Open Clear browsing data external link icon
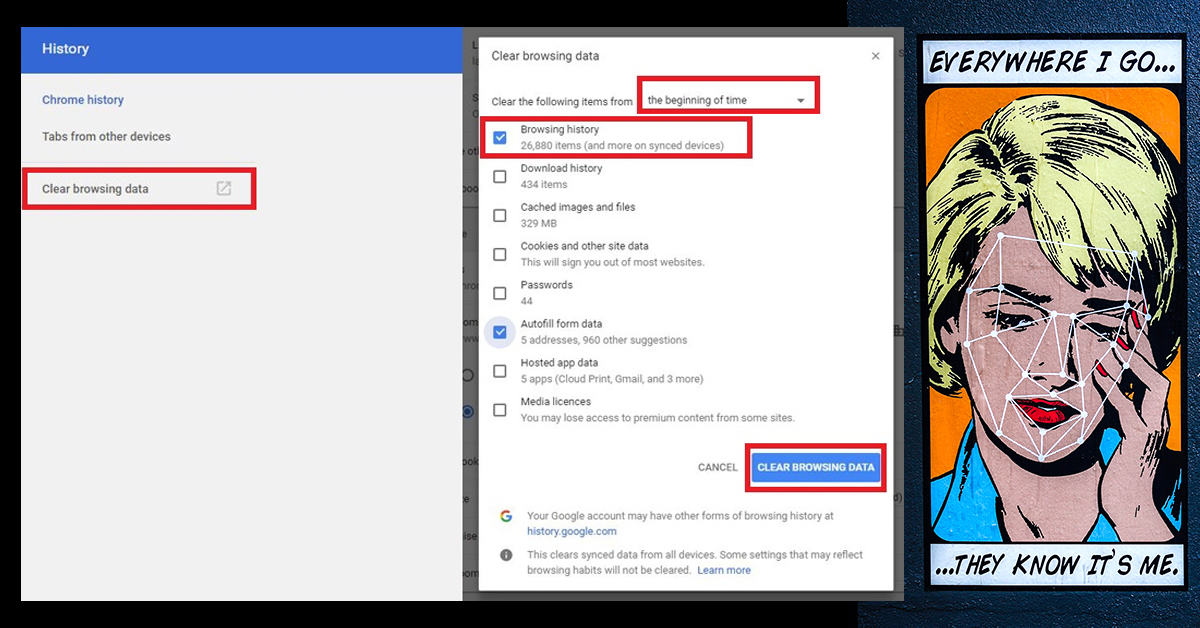Screen dimensions: 1200x628 (x=224, y=188)
